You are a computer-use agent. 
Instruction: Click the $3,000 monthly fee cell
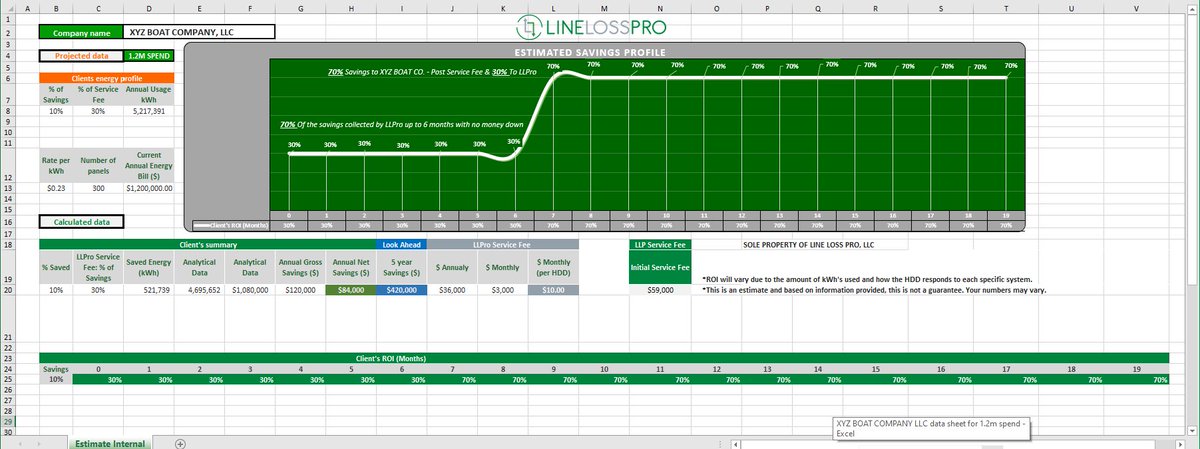[x=502, y=290]
